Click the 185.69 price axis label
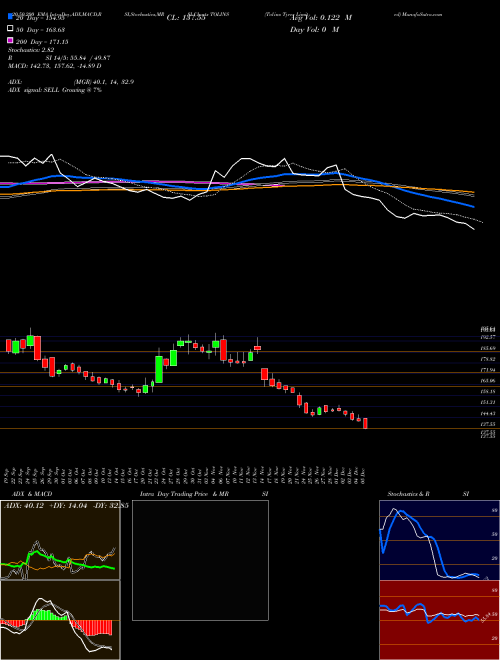500x660 pixels. pos(488,349)
